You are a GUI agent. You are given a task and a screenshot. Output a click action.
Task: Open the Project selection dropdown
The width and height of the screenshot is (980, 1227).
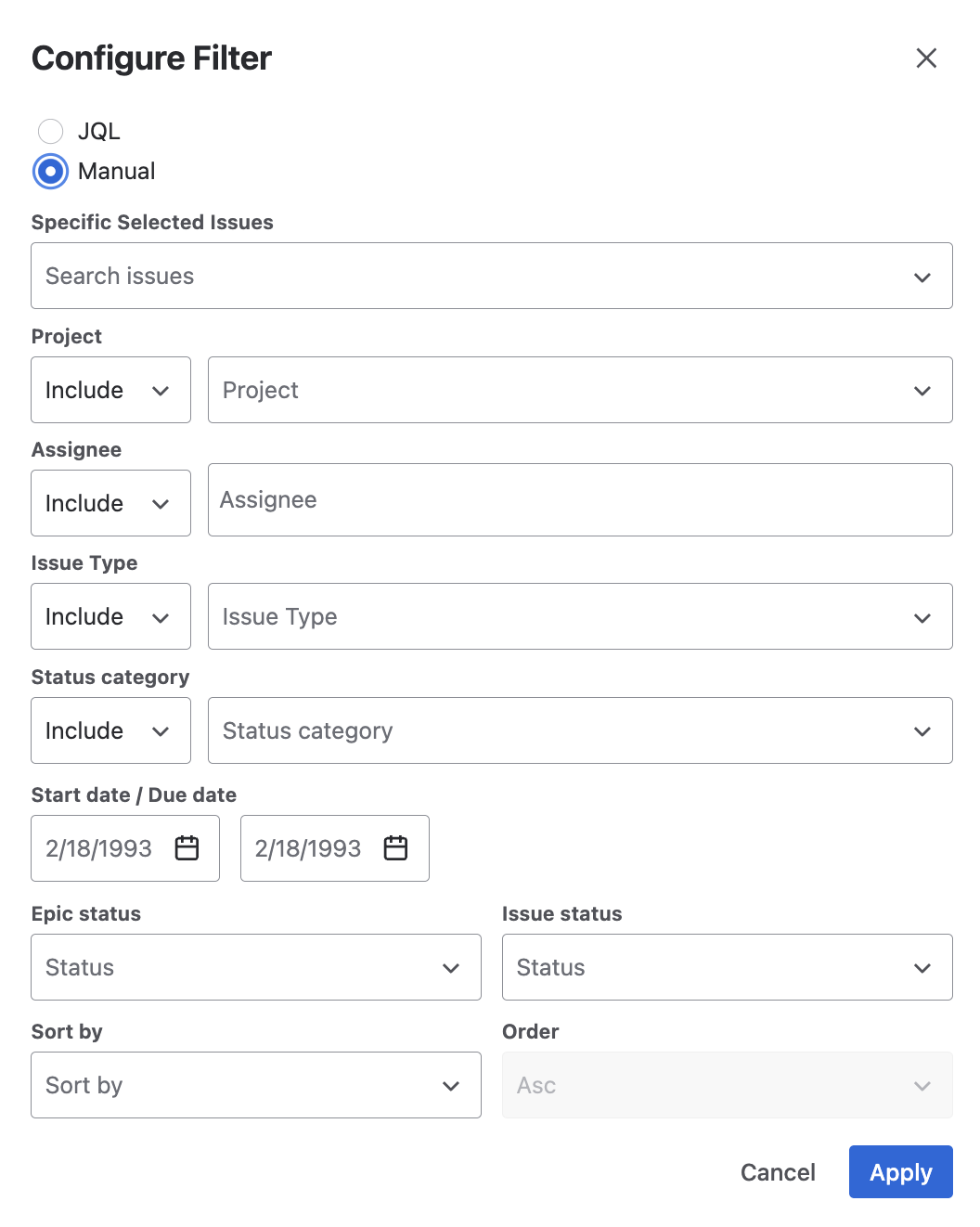[x=579, y=391]
